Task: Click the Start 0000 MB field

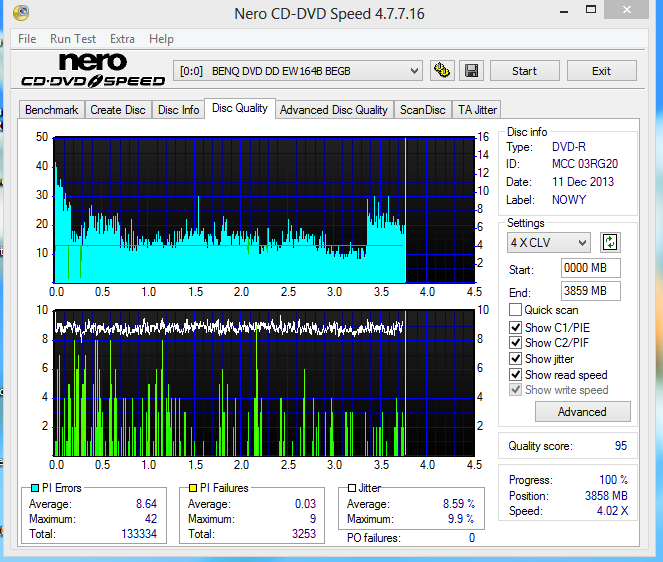Action: pyautogui.click(x=590, y=268)
